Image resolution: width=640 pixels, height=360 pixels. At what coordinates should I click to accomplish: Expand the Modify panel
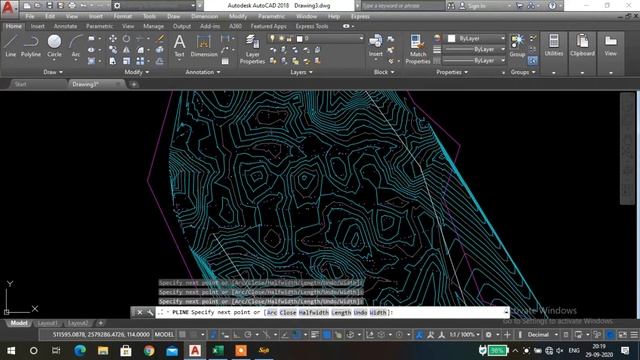pos(137,72)
